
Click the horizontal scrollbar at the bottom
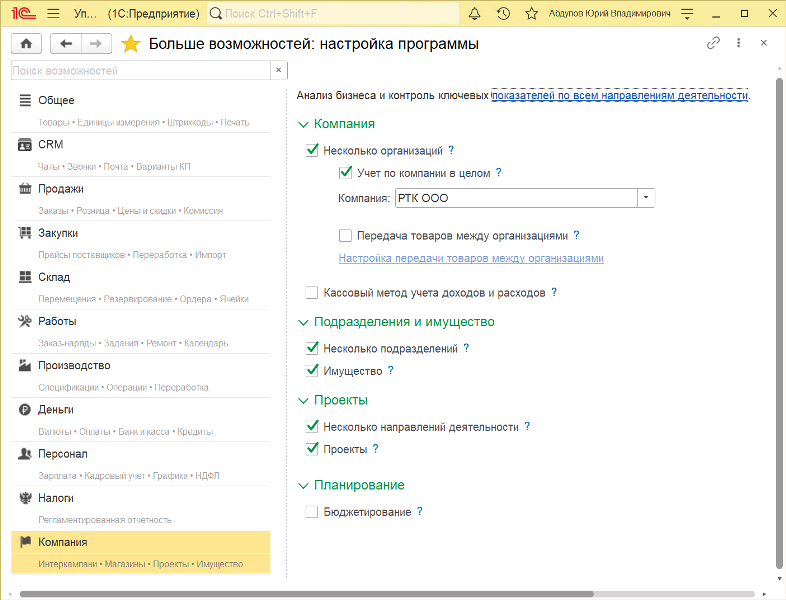[x=306, y=594]
